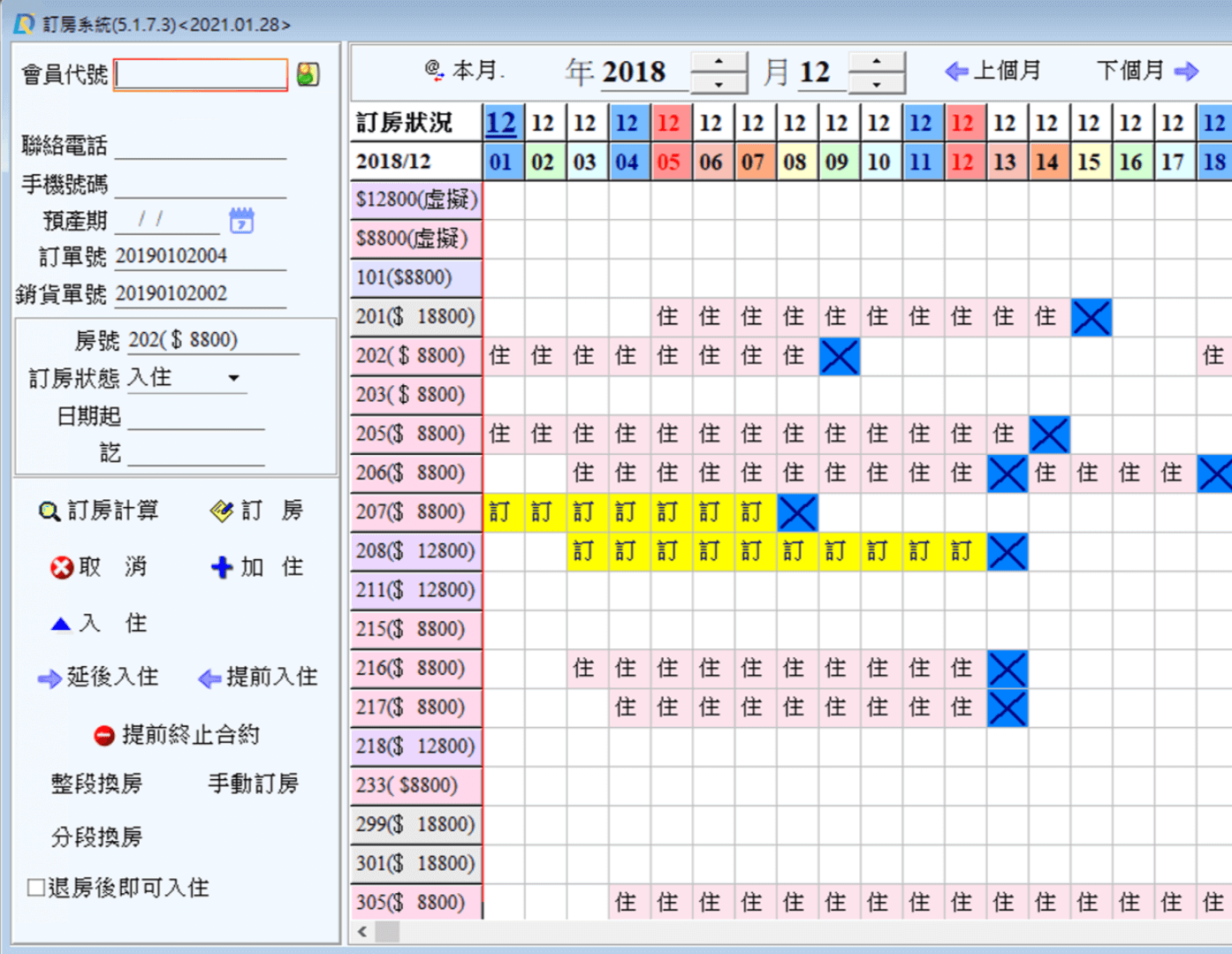The image size is (1232, 954).
Task: Click the member lookup icon beside 會員代號
Action: coord(308,74)
